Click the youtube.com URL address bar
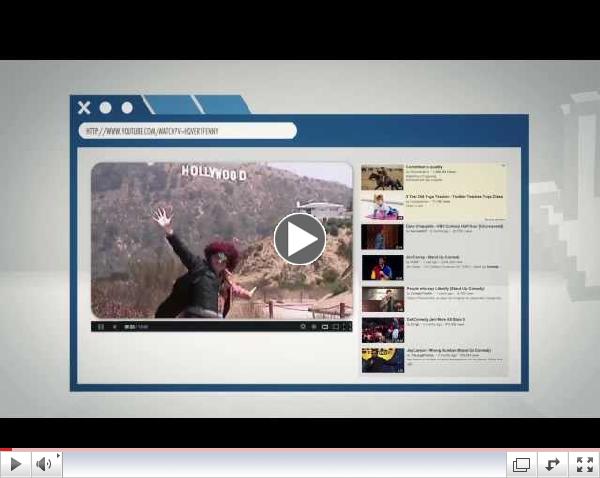Screen dimensions: 600x478 point(187,131)
